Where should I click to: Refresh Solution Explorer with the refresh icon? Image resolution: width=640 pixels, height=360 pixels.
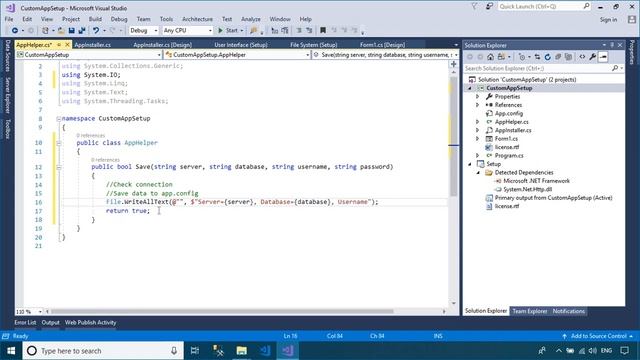click(548, 57)
